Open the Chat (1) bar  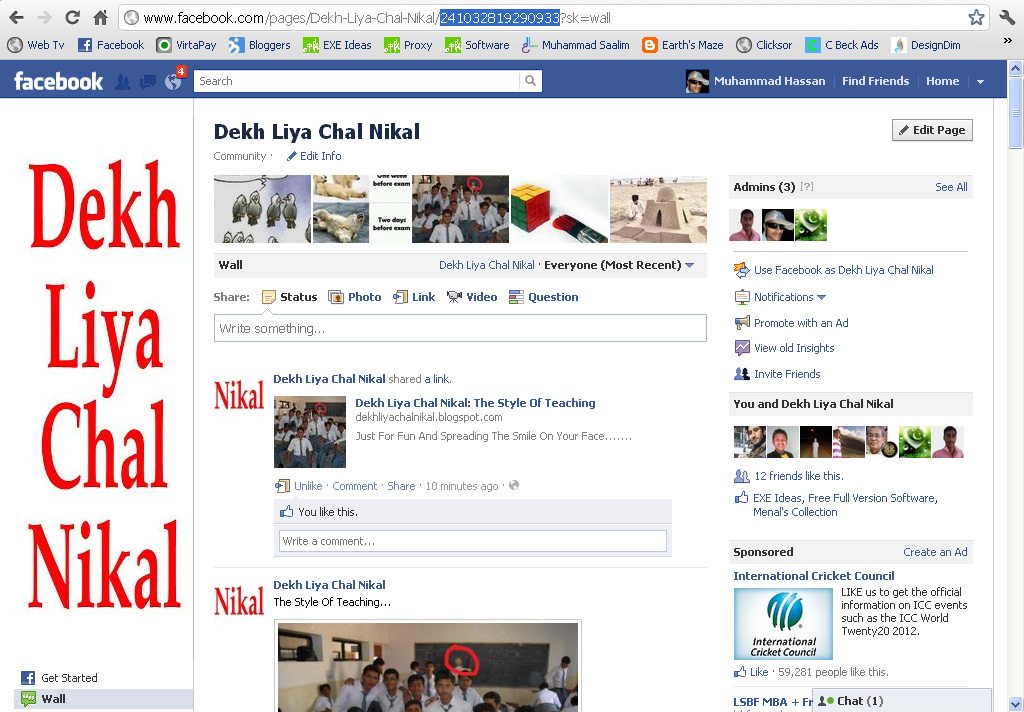tap(901, 700)
